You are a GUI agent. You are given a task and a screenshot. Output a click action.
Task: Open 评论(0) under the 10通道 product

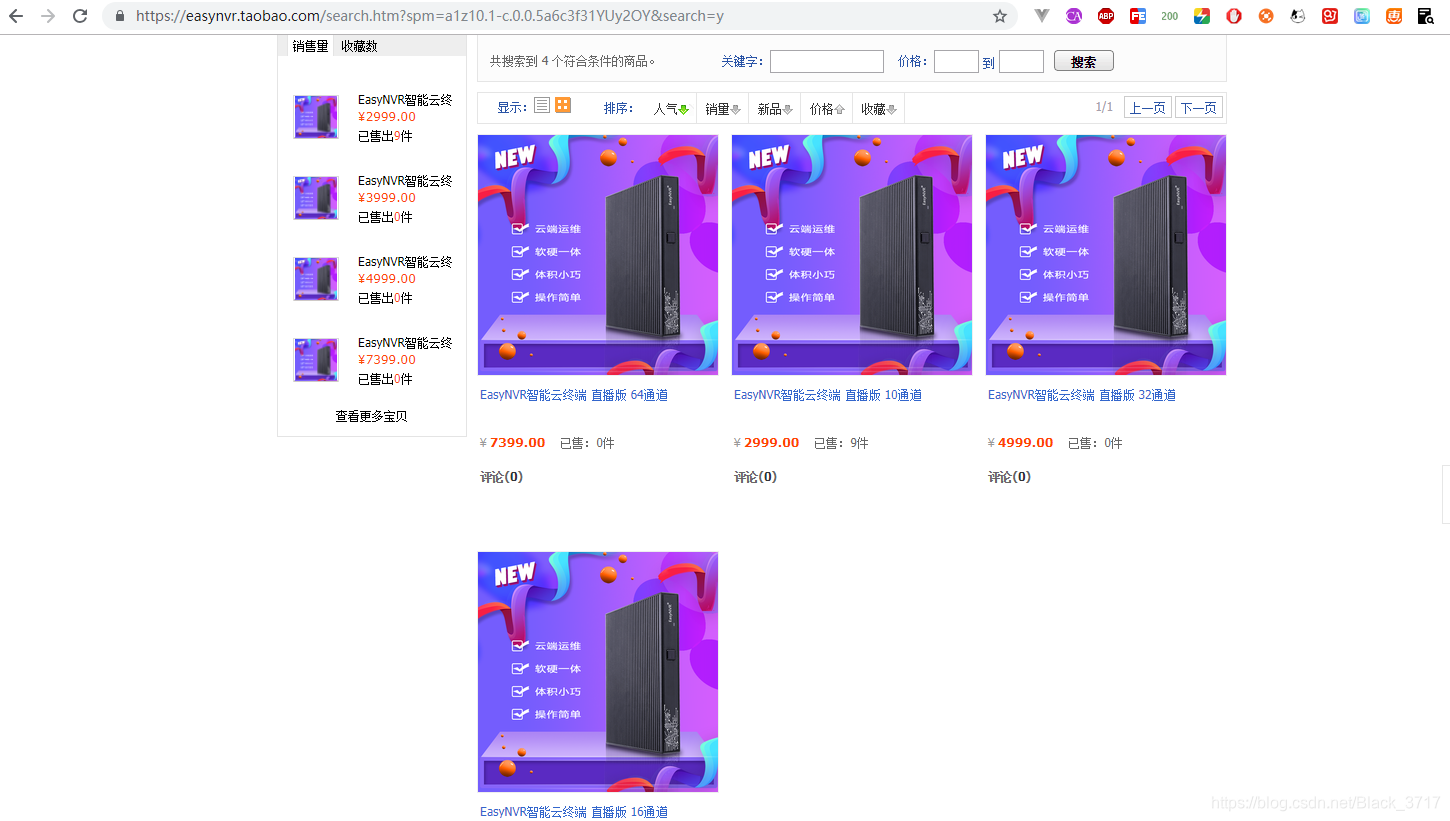tap(755, 477)
